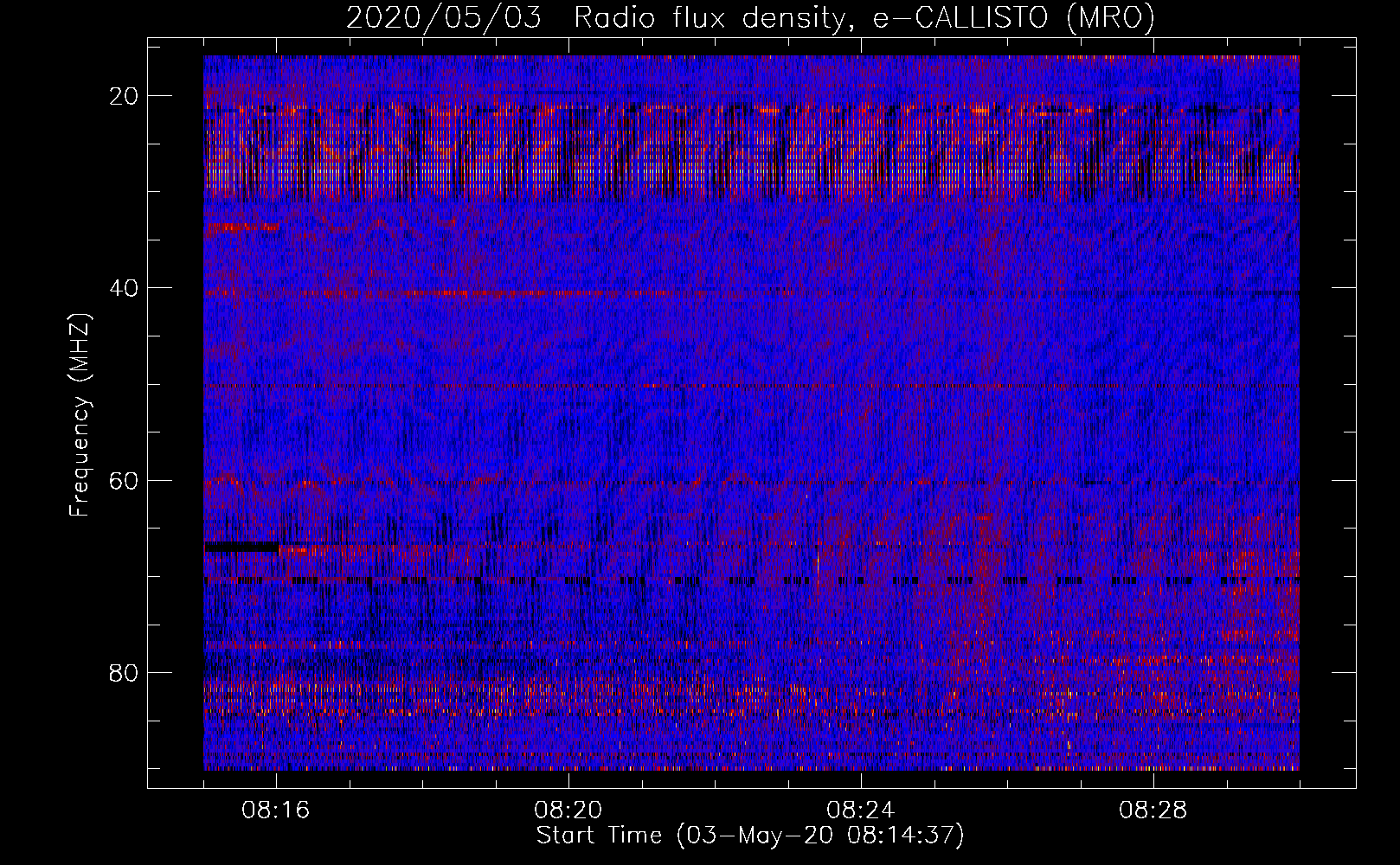Click the time tick label '08:16'
Viewport: 1400px width, 865px height.
point(276,811)
